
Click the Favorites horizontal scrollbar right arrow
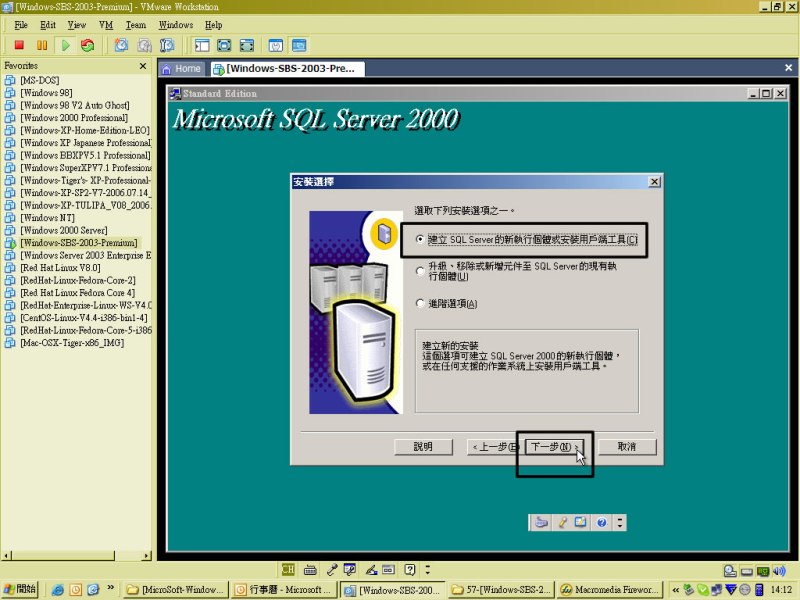[147, 555]
